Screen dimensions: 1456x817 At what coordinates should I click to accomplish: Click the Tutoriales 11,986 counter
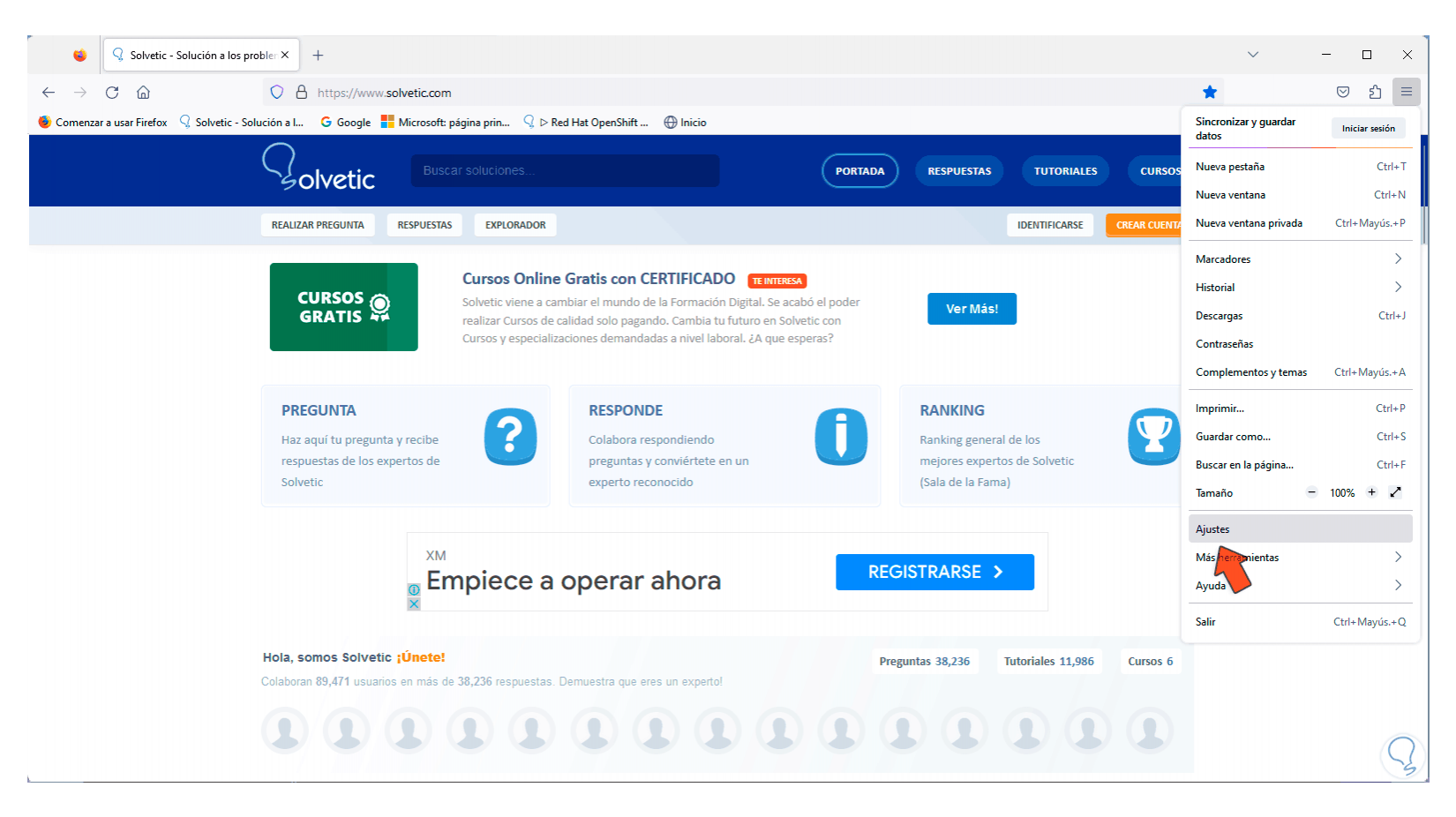pyautogui.click(x=1049, y=661)
